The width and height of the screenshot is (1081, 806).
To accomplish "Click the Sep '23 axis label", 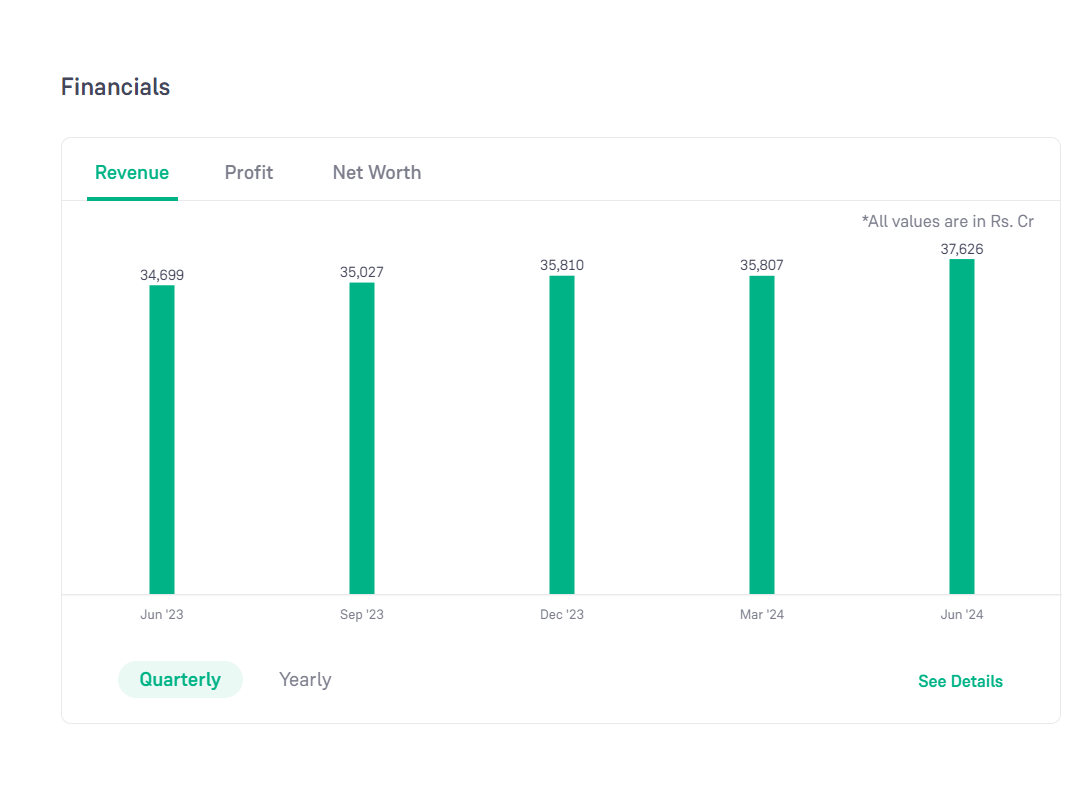I will click(362, 614).
